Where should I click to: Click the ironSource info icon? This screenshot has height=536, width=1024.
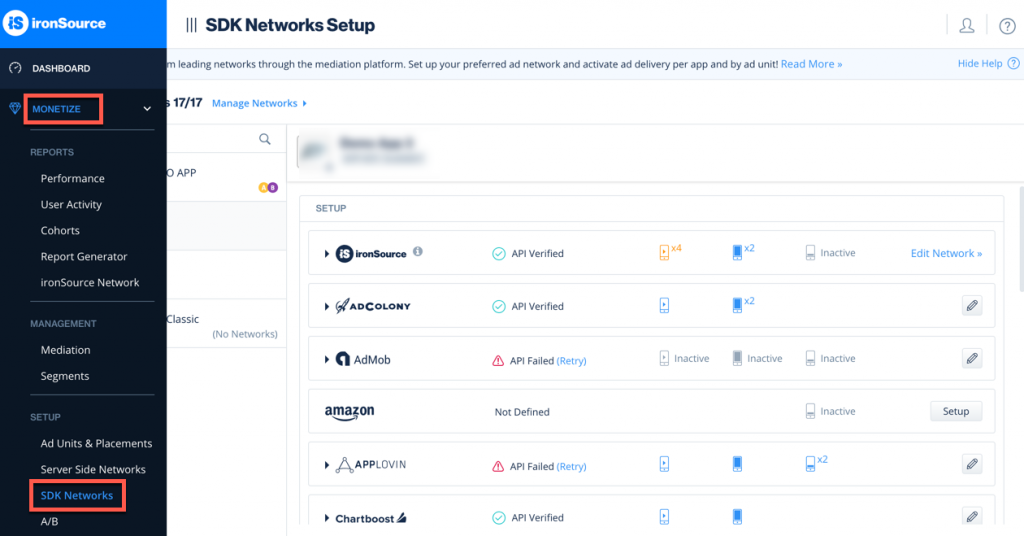pos(418,251)
